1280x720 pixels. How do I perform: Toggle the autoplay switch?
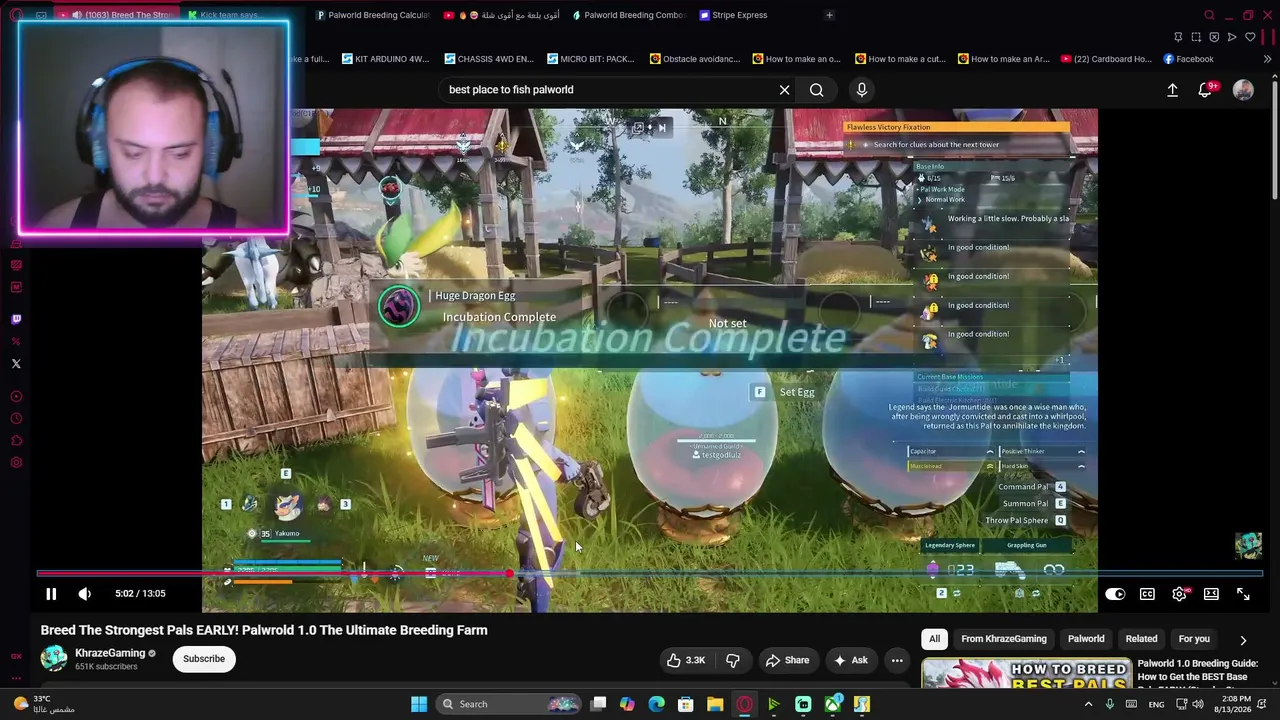(1115, 594)
